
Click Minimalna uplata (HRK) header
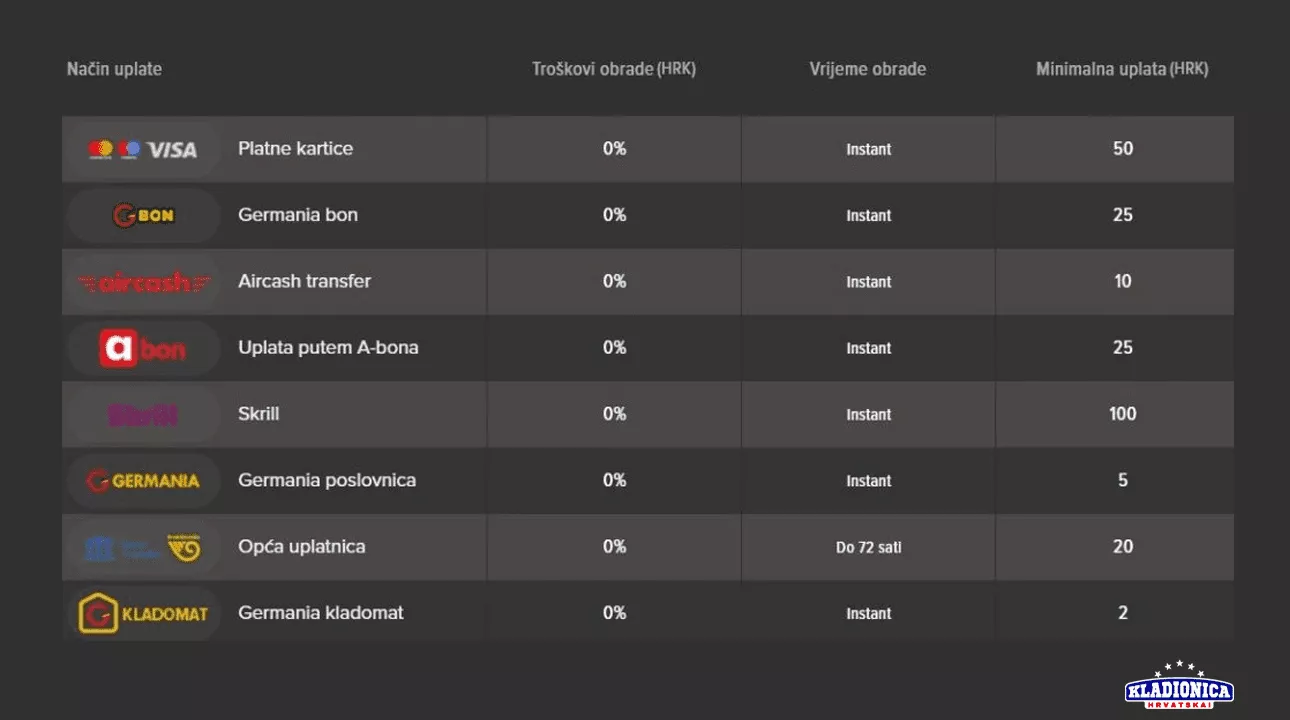tap(1122, 69)
